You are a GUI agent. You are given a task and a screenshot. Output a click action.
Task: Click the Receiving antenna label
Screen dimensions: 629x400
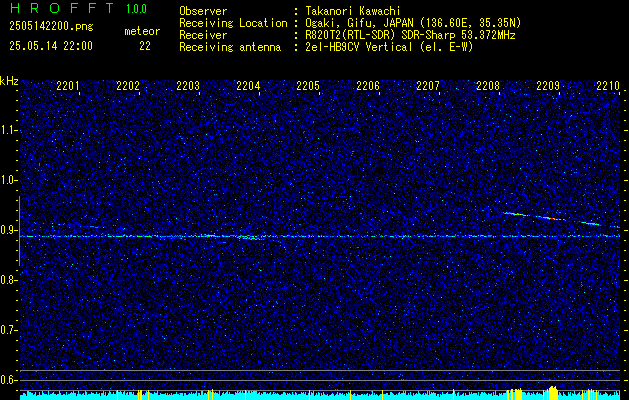[230, 47]
